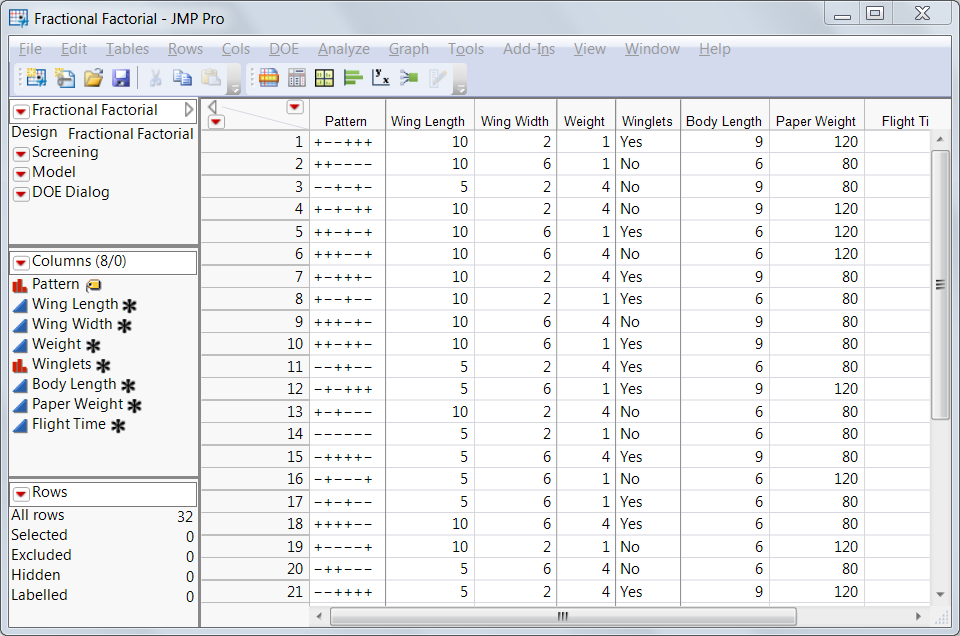
Task: Click the Paste toolbar icon
Action: click(x=211, y=77)
